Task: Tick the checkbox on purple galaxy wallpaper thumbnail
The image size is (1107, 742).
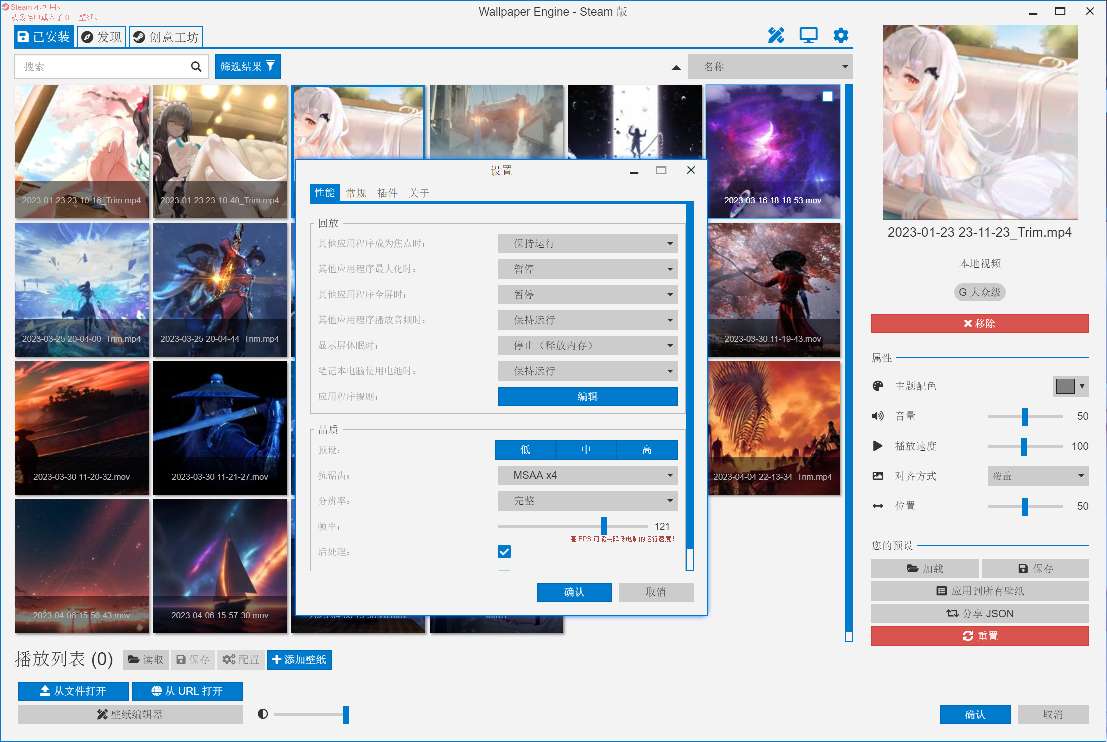Action: click(827, 97)
